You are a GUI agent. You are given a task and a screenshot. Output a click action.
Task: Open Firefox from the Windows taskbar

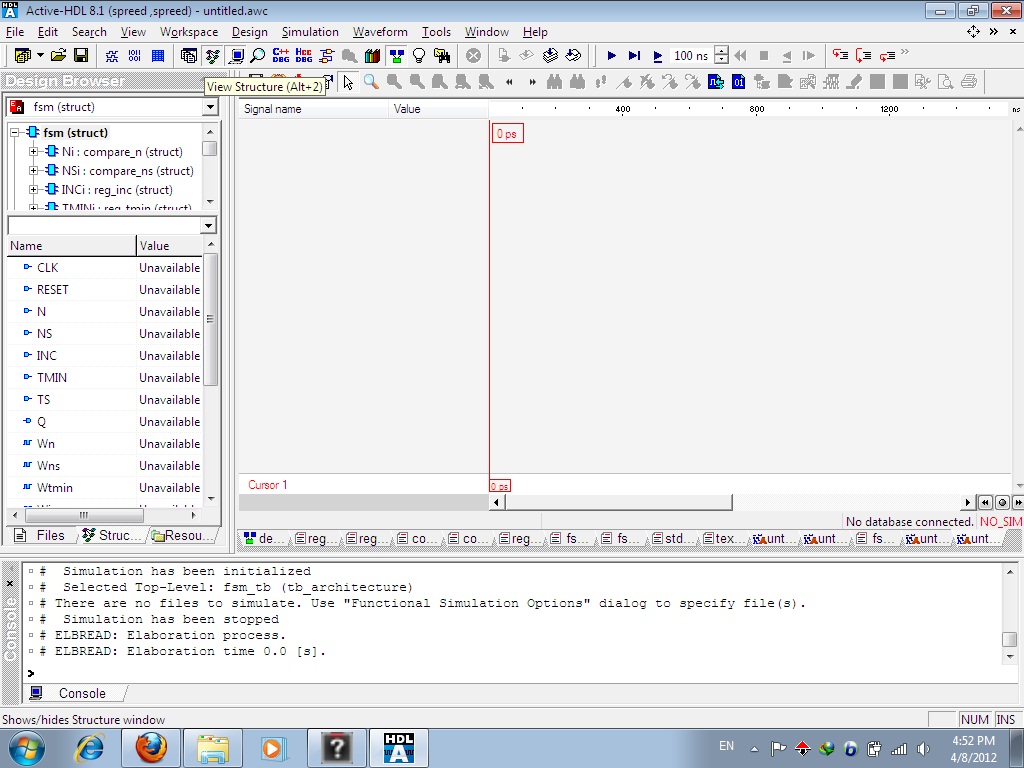pos(151,748)
